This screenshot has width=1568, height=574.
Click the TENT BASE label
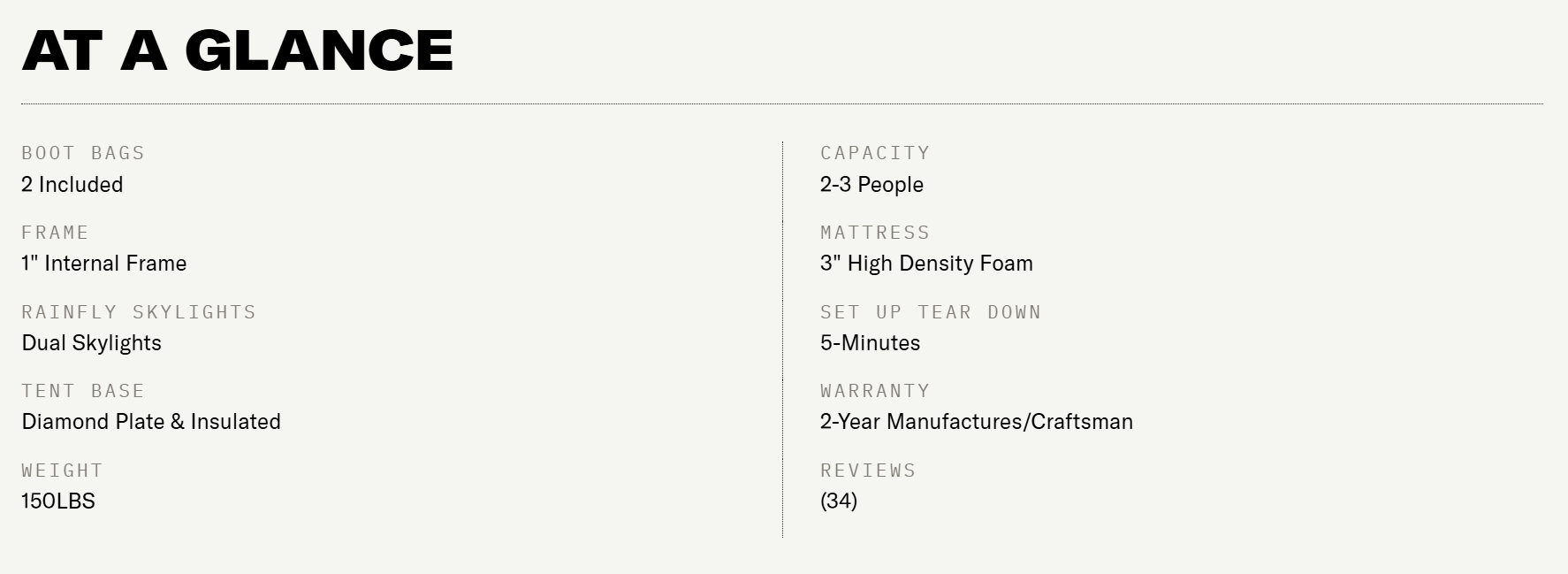click(83, 391)
